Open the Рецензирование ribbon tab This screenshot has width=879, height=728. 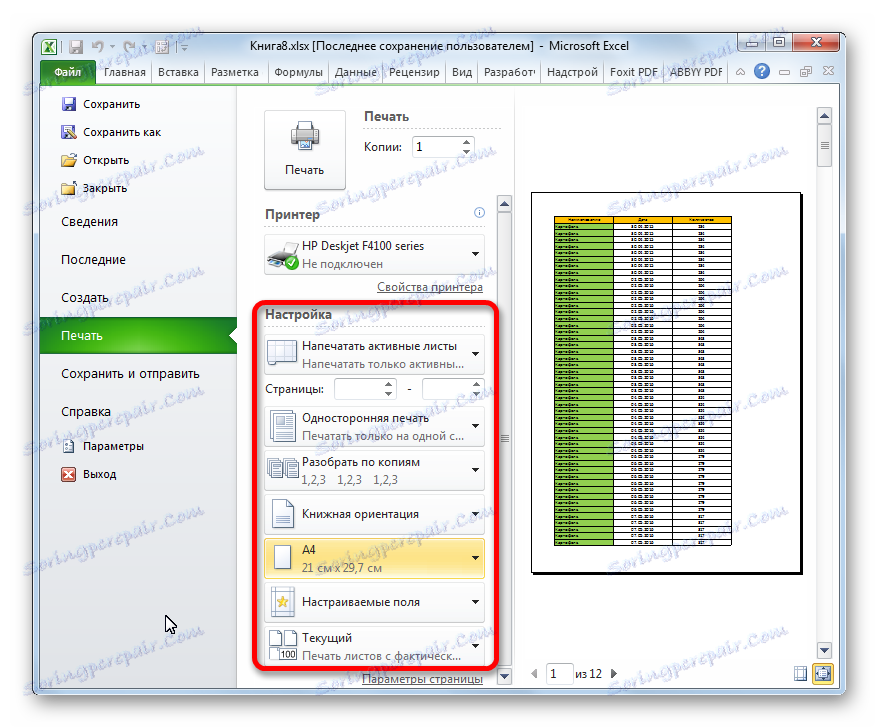click(x=414, y=72)
